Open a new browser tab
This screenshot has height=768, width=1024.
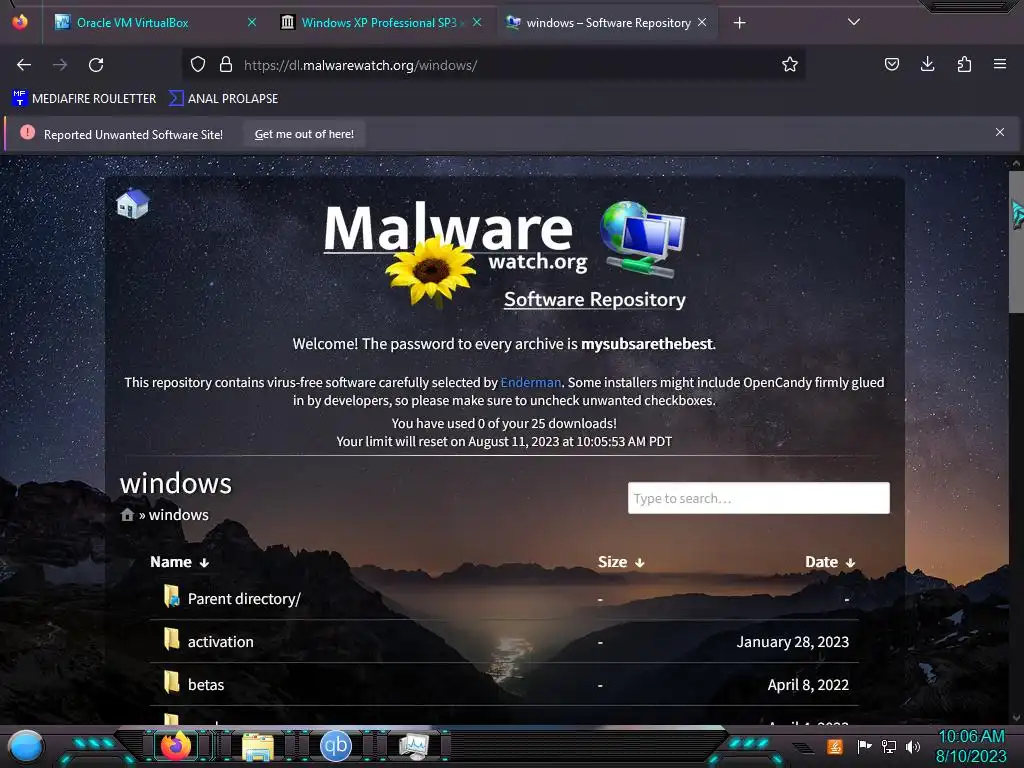pyautogui.click(x=739, y=23)
